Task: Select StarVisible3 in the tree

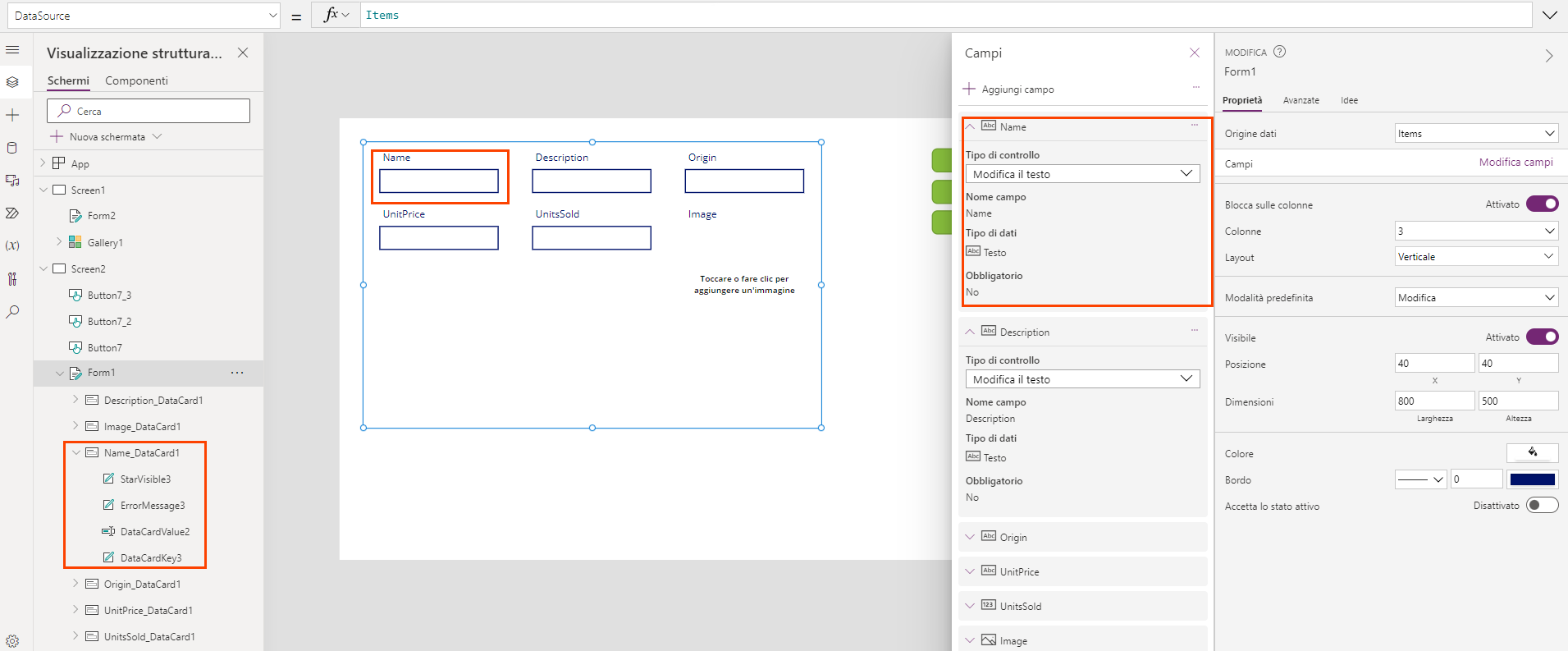Action: point(145,479)
